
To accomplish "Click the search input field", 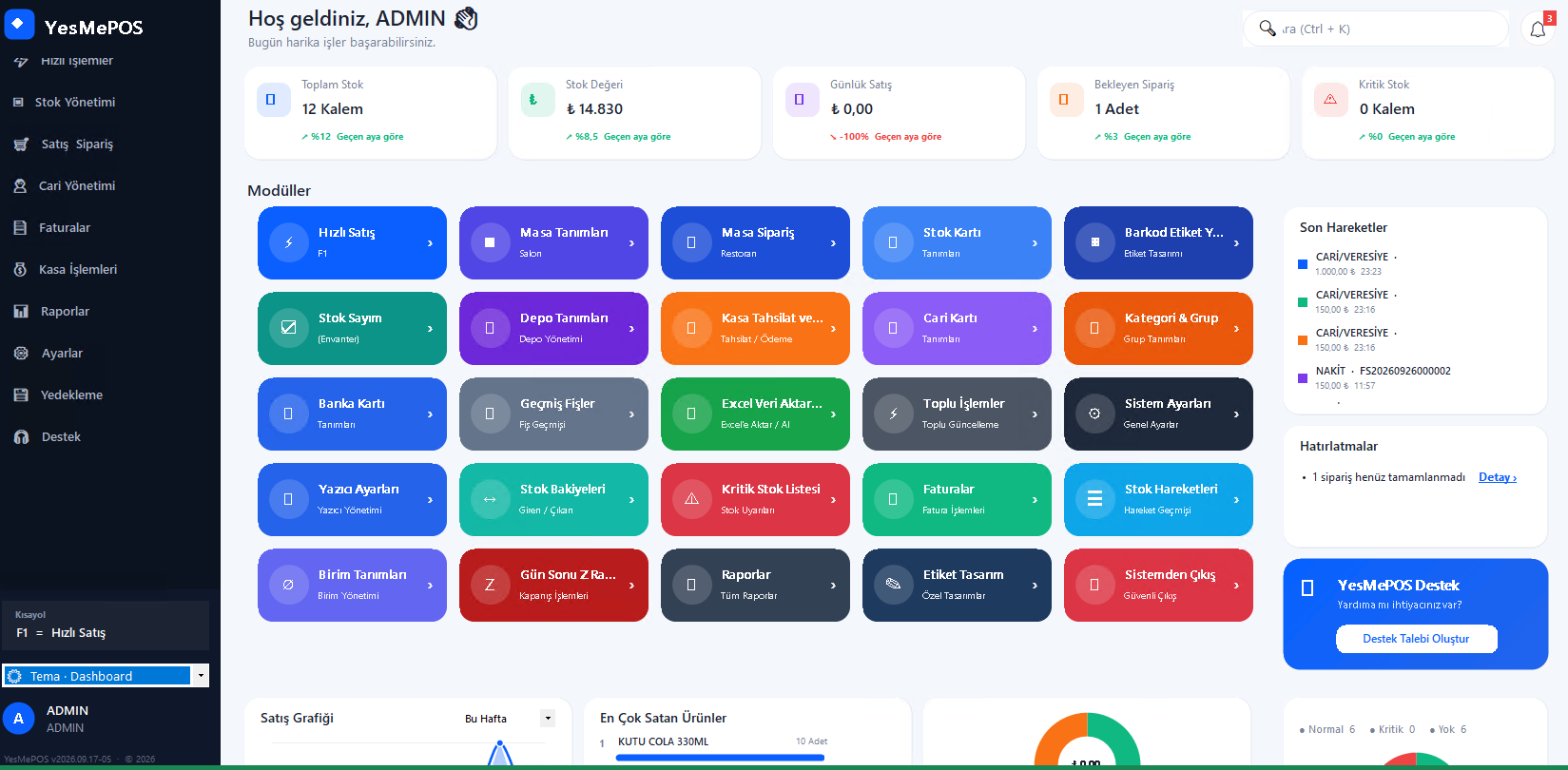I will (x=1375, y=29).
